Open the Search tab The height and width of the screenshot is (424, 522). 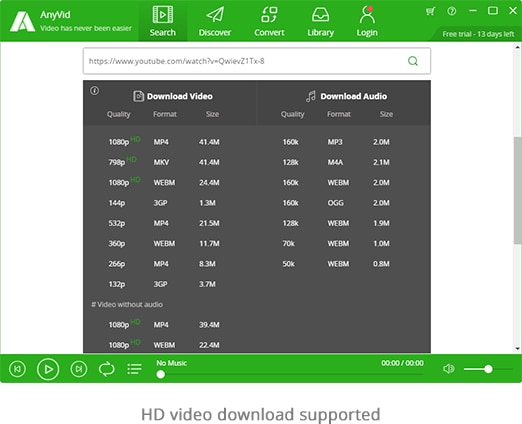[x=162, y=21]
